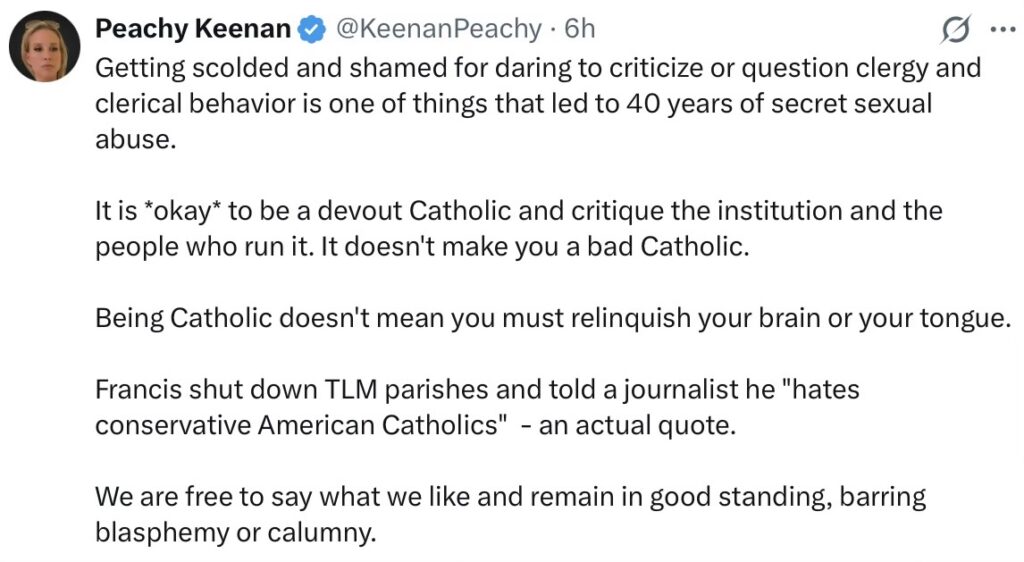The width and height of the screenshot is (1024, 562).
Task: Click the words "blasphemy or calumny."
Action: point(235,531)
